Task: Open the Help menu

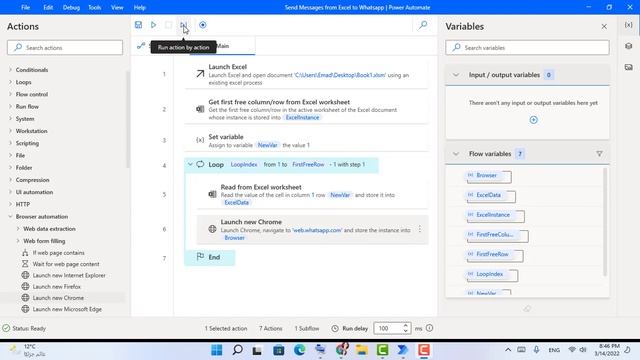Action: click(140, 7)
